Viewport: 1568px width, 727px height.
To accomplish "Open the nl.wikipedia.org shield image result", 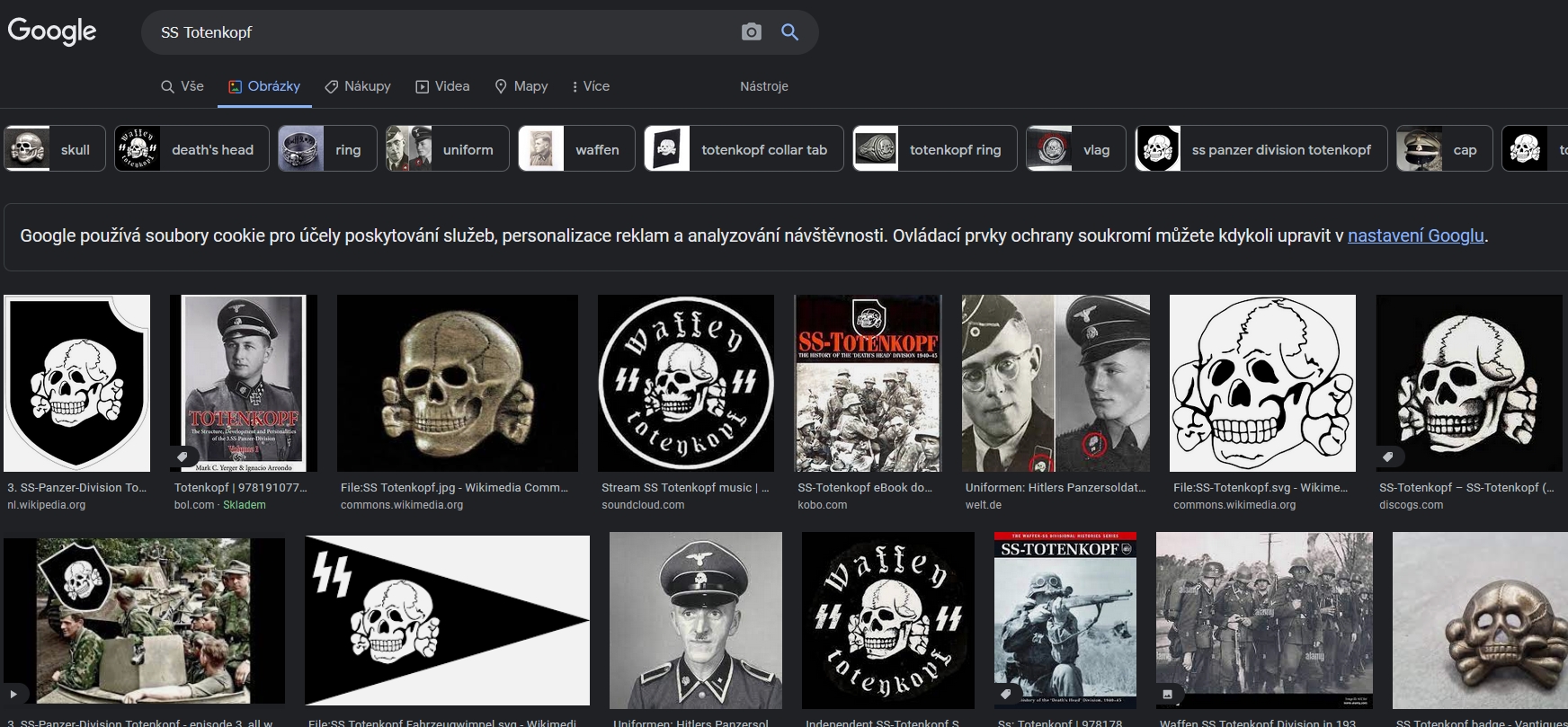I will pos(76,383).
